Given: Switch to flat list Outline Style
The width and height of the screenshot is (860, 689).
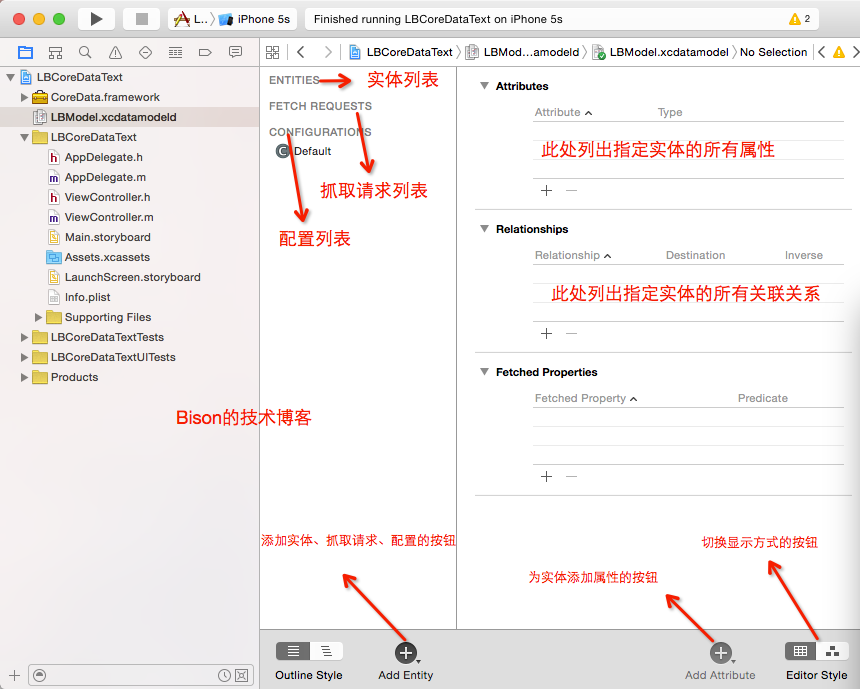Looking at the screenshot, I should click(x=293, y=651).
